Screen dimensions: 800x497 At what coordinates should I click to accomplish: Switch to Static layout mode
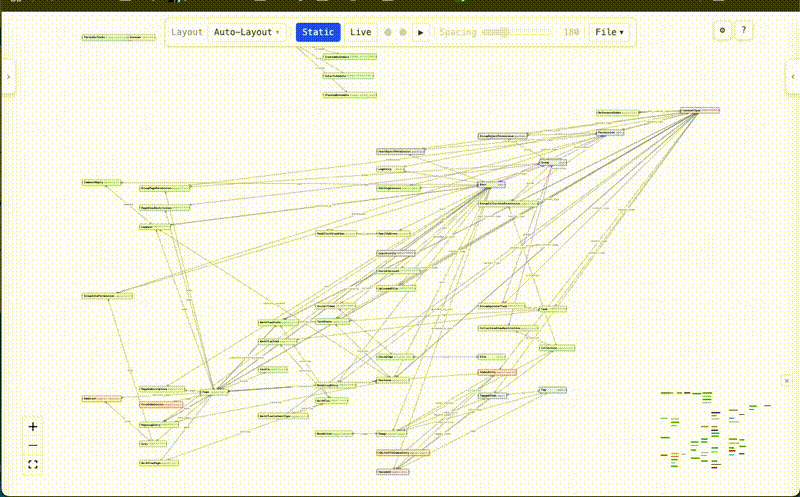pyautogui.click(x=318, y=32)
